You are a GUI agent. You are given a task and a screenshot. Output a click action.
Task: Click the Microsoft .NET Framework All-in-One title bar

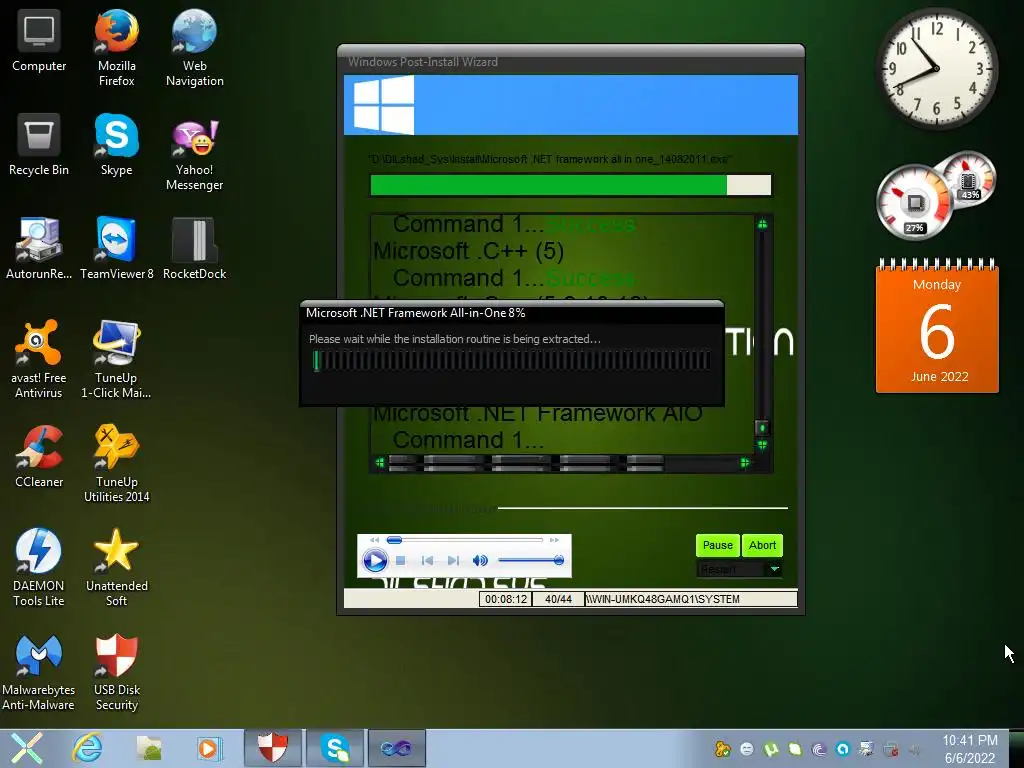(511, 313)
